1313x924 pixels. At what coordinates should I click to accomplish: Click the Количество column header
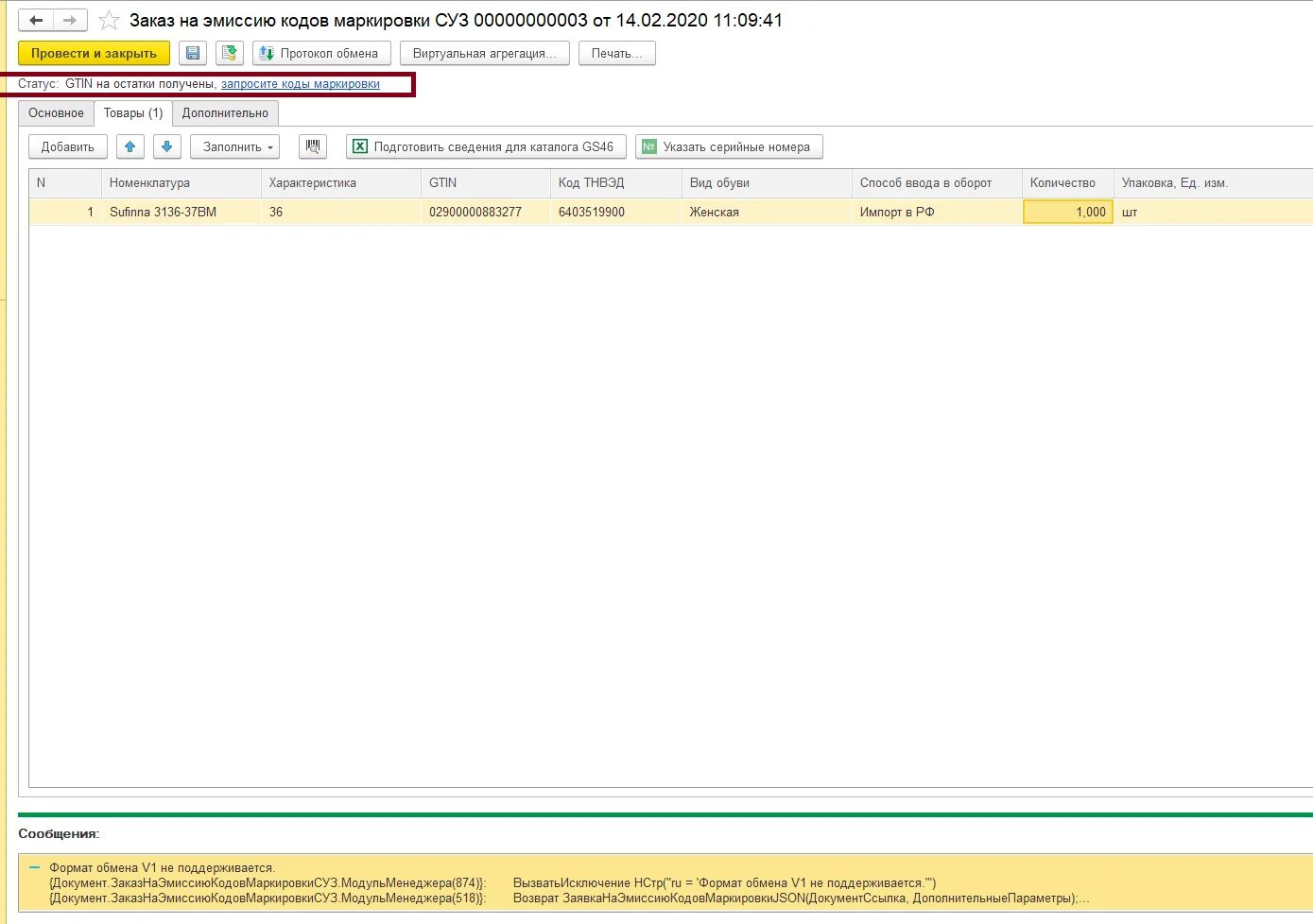[1067, 182]
